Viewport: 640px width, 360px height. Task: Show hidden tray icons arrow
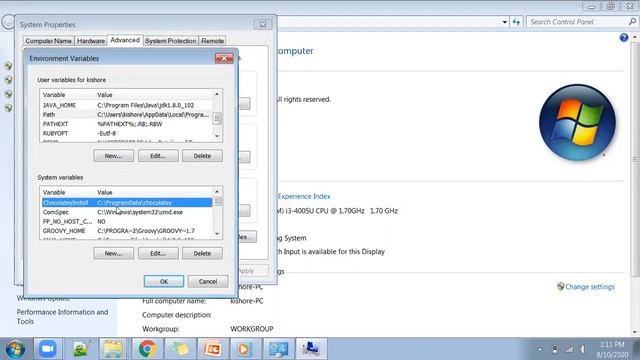tap(540, 349)
